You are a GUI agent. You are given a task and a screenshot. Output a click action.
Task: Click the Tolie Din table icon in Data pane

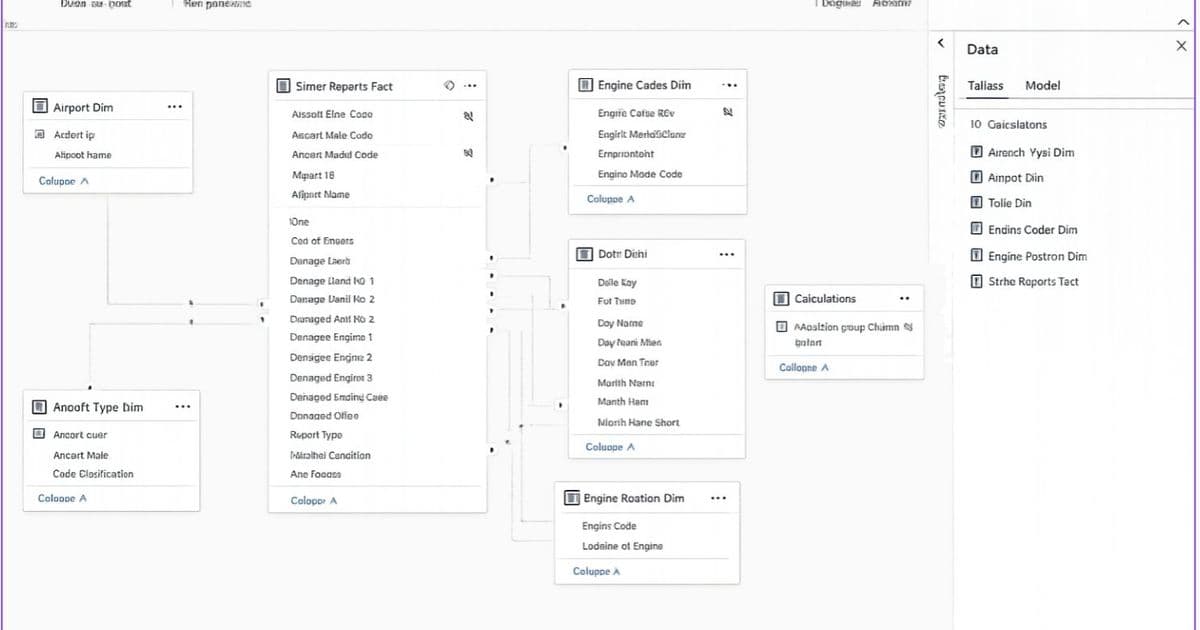[x=977, y=202]
